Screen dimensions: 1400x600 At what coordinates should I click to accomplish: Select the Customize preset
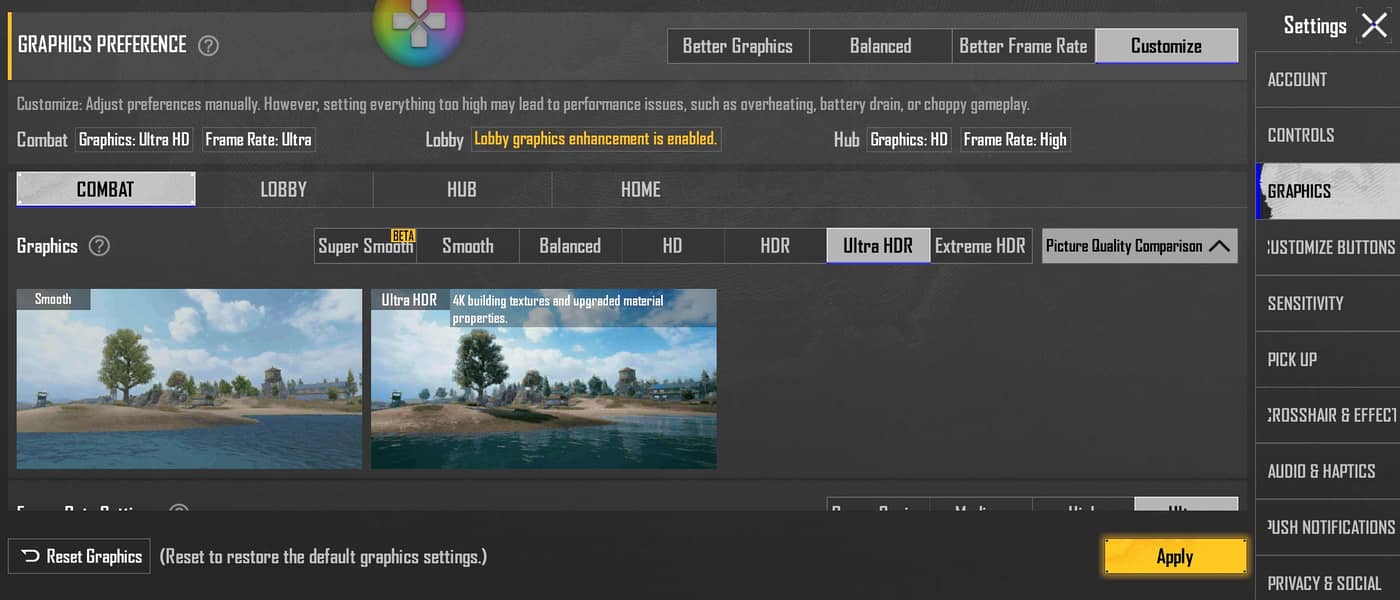coord(1166,46)
